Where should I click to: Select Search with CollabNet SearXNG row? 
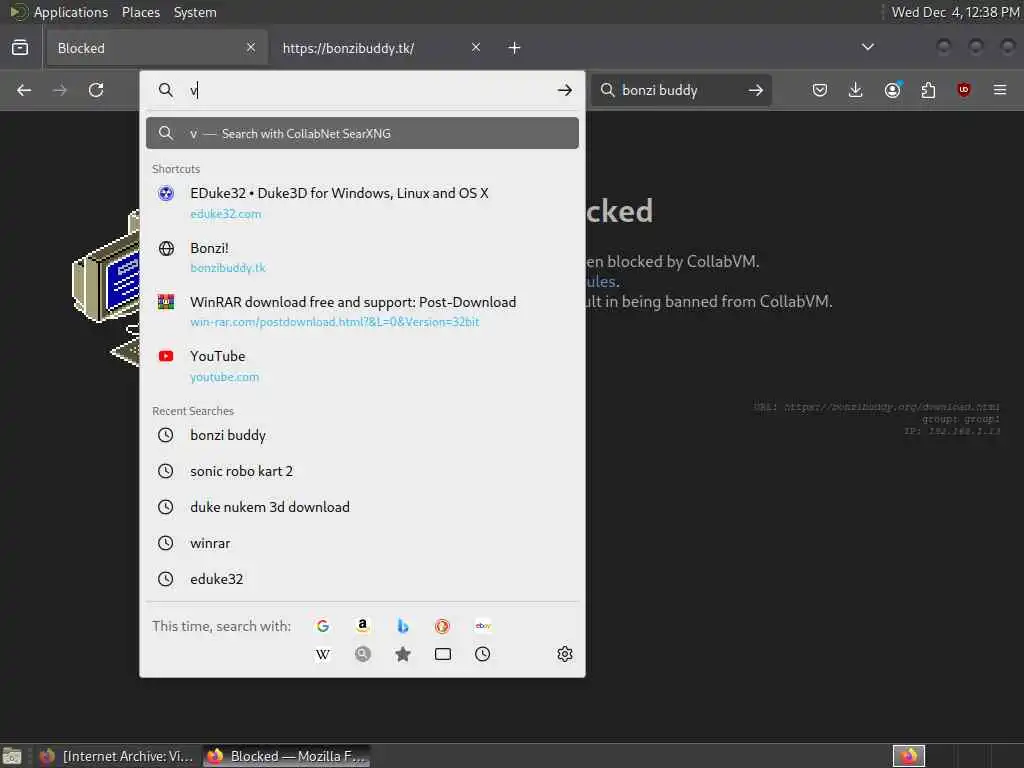click(x=362, y=133)
